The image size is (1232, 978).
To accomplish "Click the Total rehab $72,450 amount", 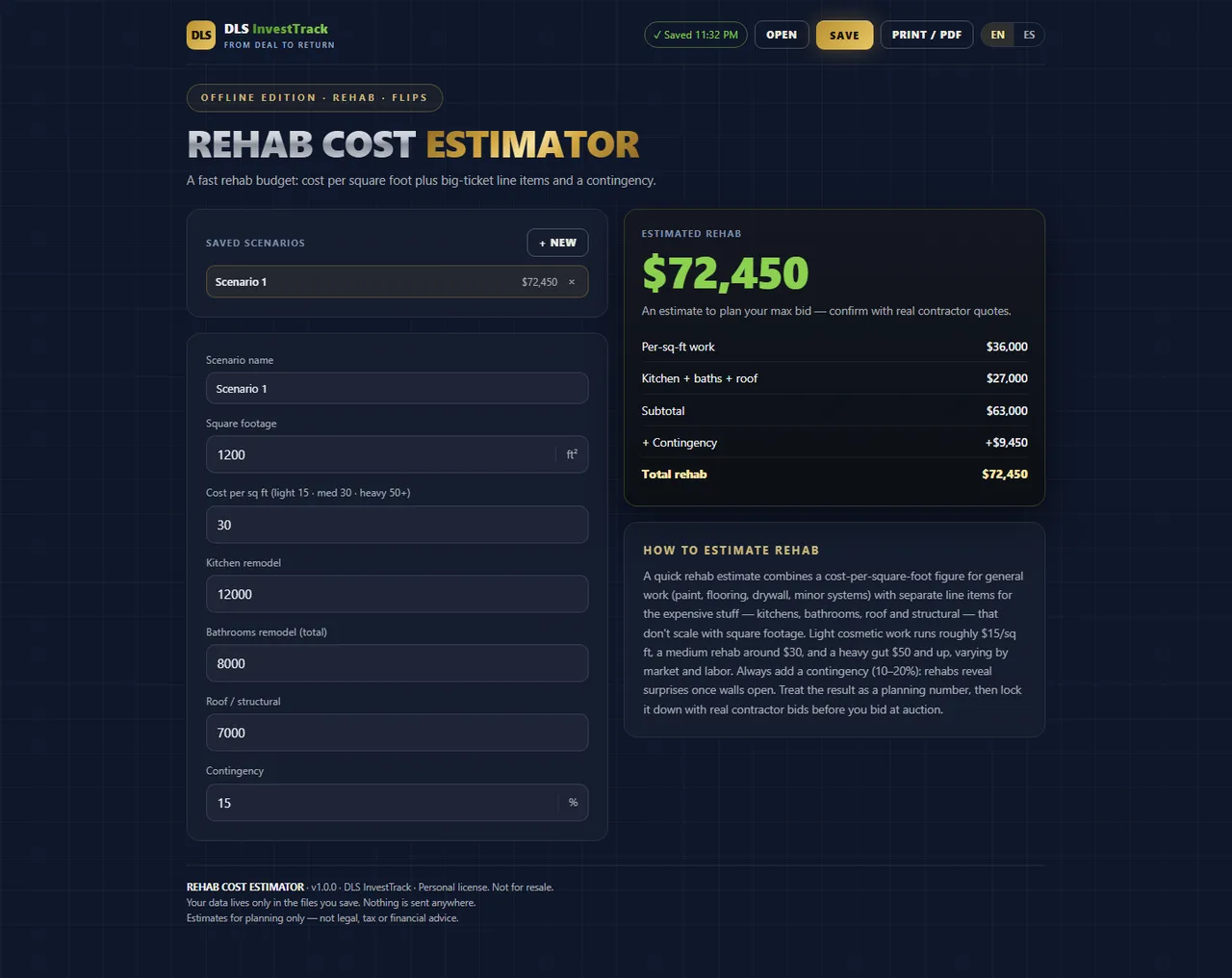I will pyautogui.click(x=1005, y=475).
